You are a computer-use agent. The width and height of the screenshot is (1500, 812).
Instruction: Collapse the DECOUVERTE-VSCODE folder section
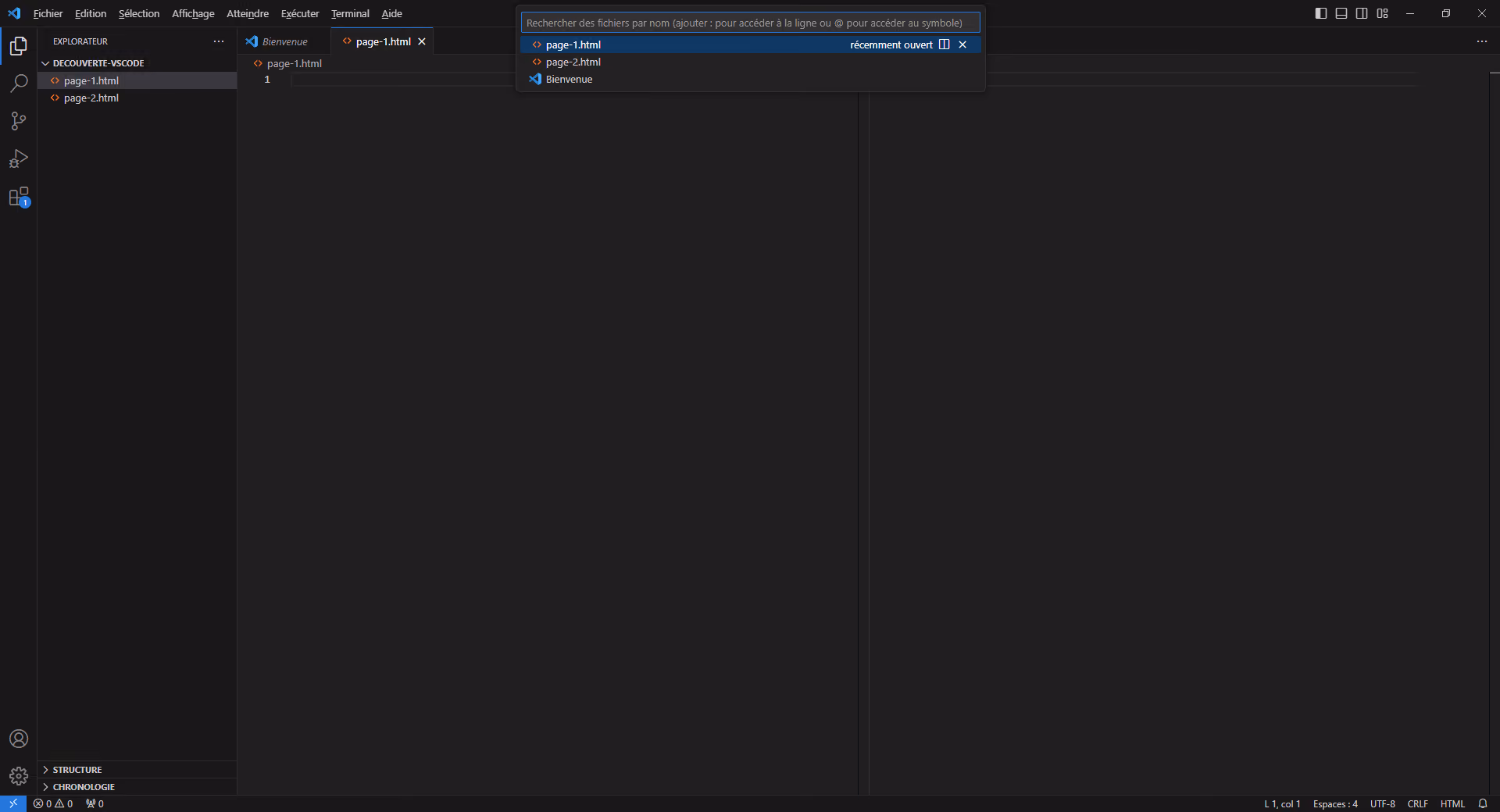pyautogui.click(x=137, y=63)
